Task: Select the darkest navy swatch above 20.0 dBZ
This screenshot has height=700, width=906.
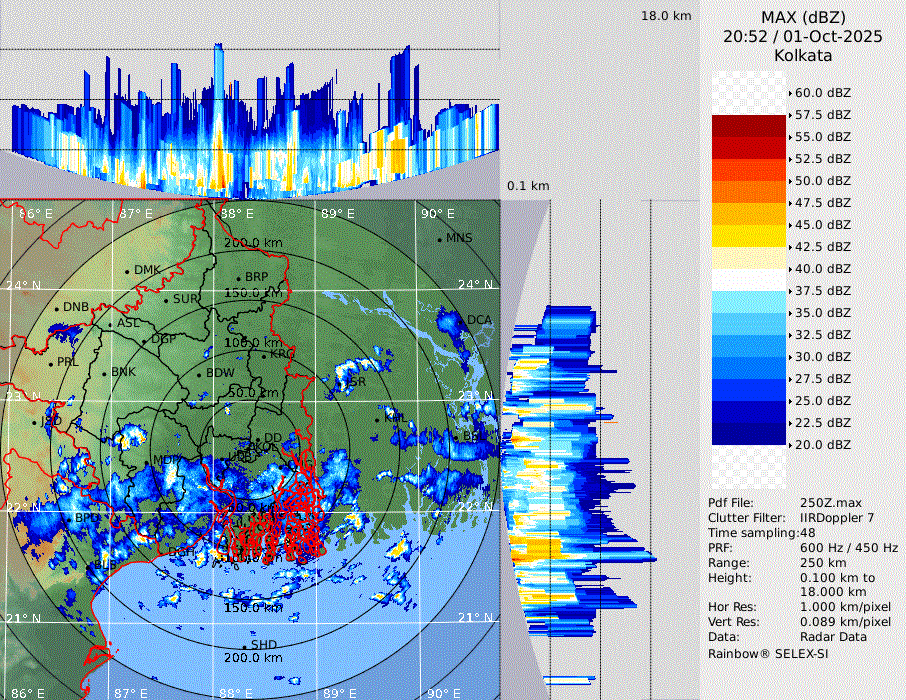Action: pyautogui.click(x=749, y=434)
